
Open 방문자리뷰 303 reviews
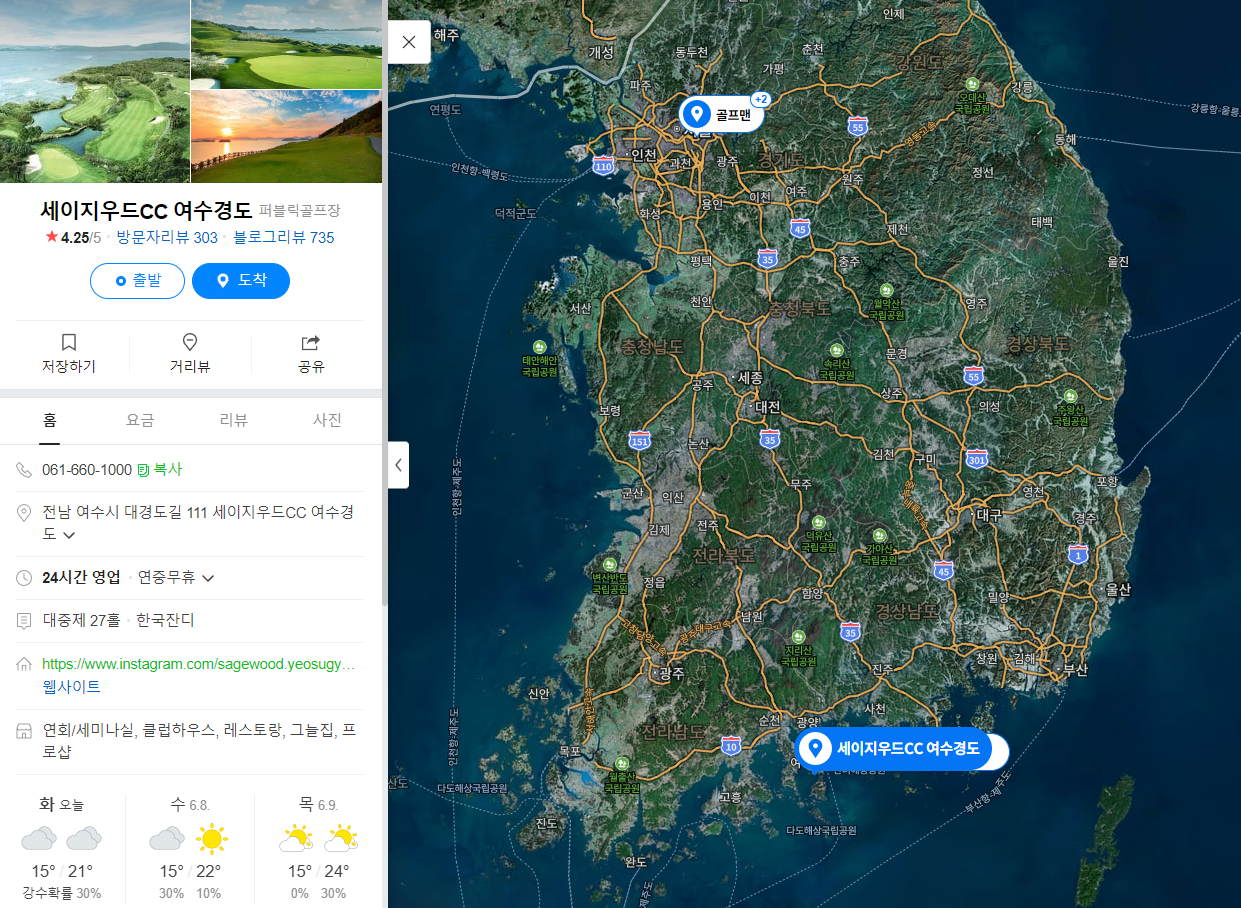(167, 237)
